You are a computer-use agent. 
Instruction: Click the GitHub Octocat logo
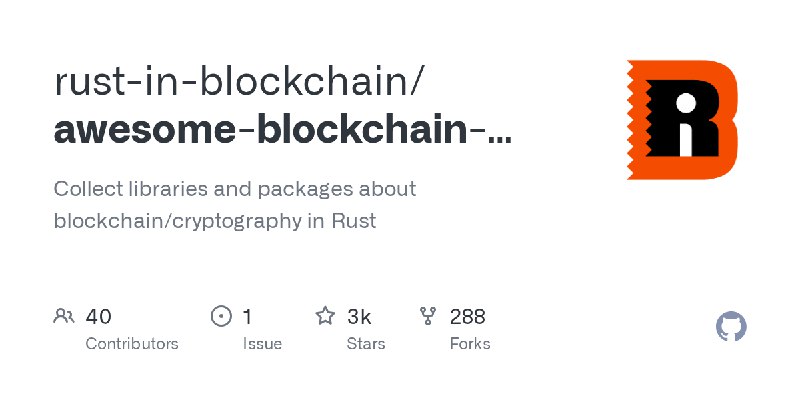coord(732,326)
